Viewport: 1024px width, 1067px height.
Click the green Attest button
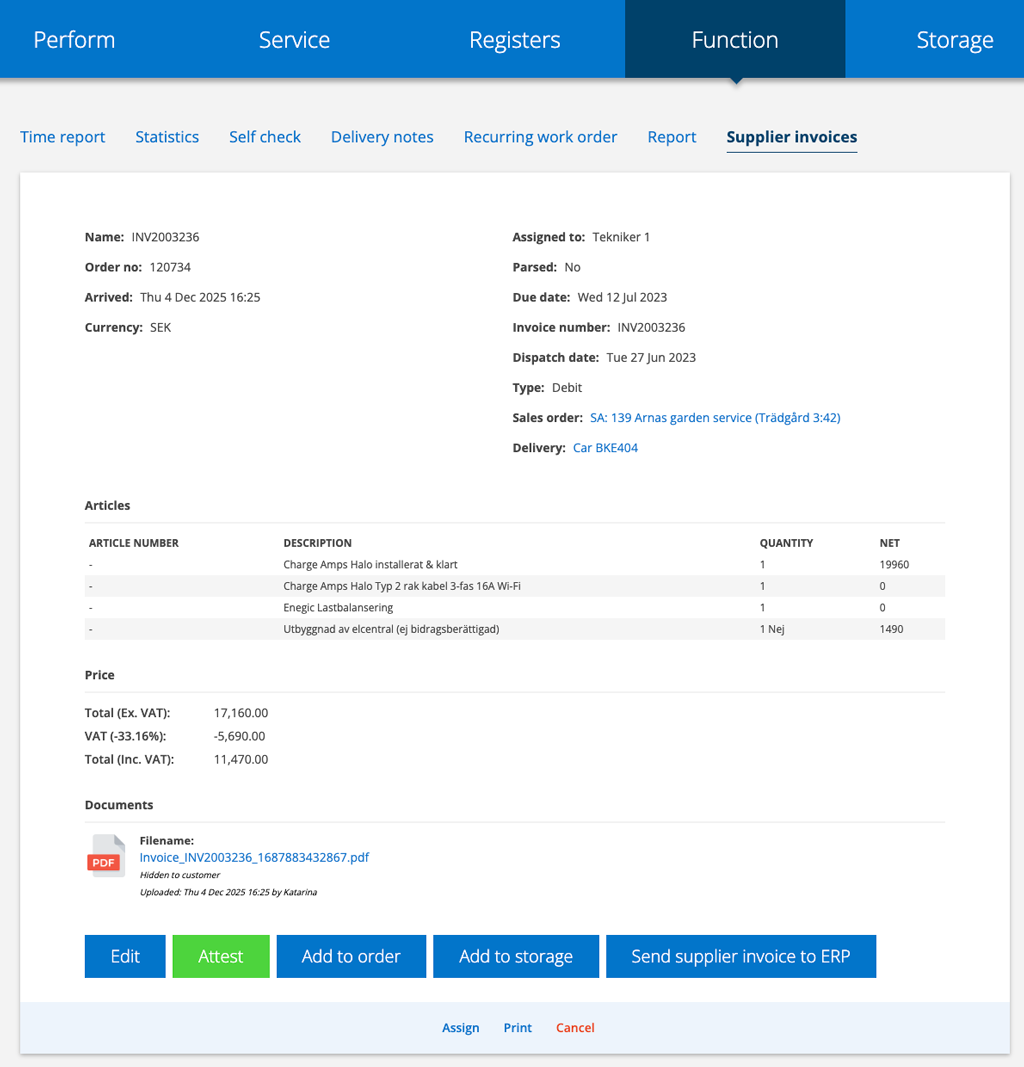coord(221,956)
